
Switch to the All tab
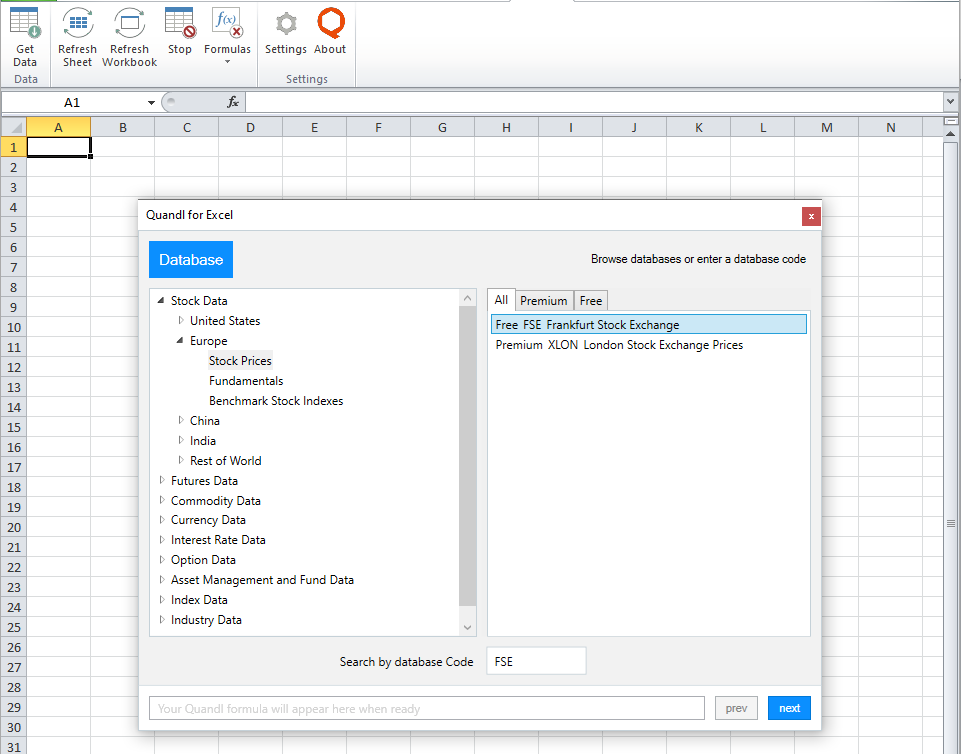[x=501, y=300]
